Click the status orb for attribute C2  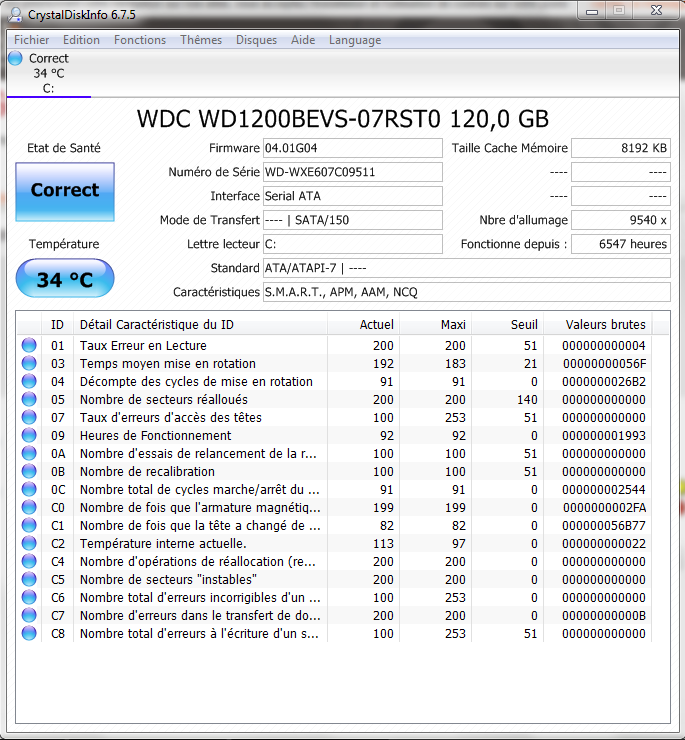[x=29, y=543]
